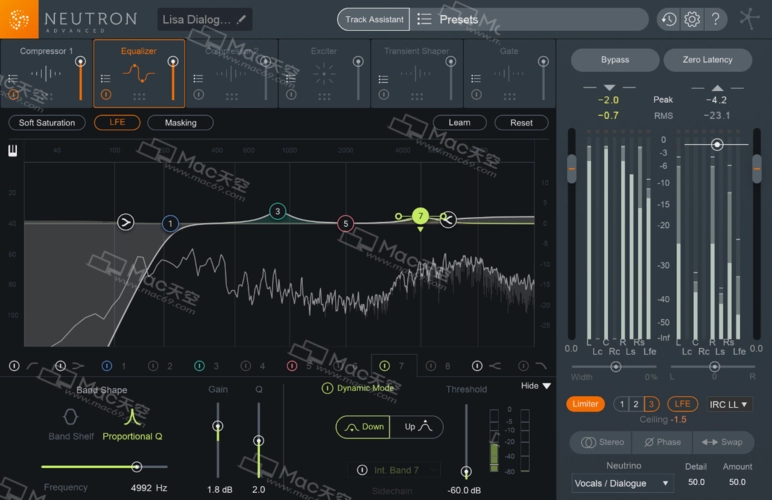This screenshot has width=772, height=500.
Task: Toggle Exciter module power button
Action: 291,94
